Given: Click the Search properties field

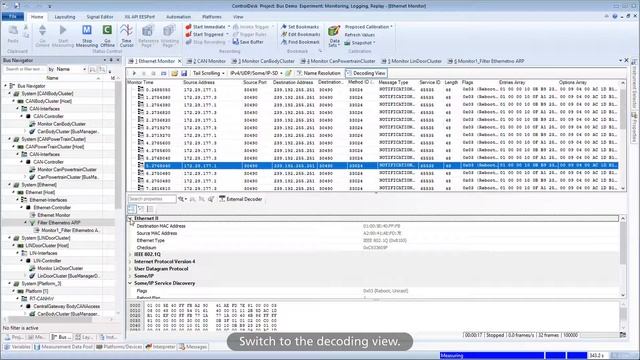Looking at the screenshot, I should tap(152, 199).
